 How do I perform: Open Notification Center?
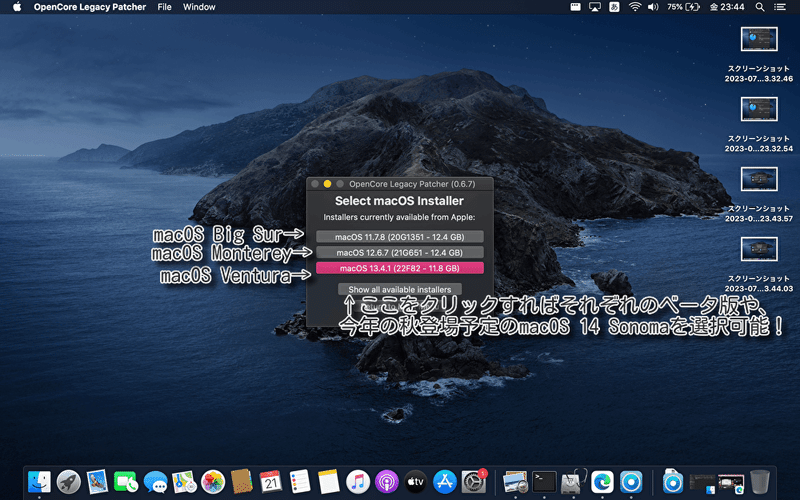click(x=780, y=7)
